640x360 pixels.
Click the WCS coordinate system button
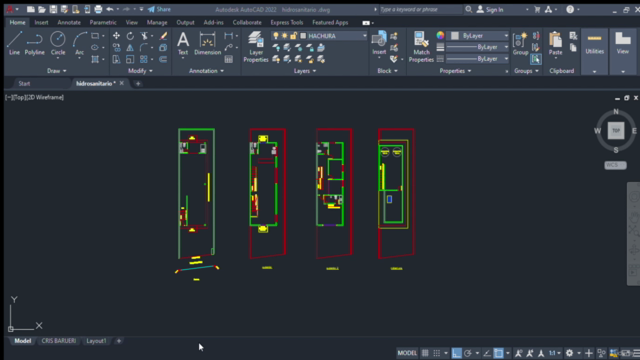(615, 165)
